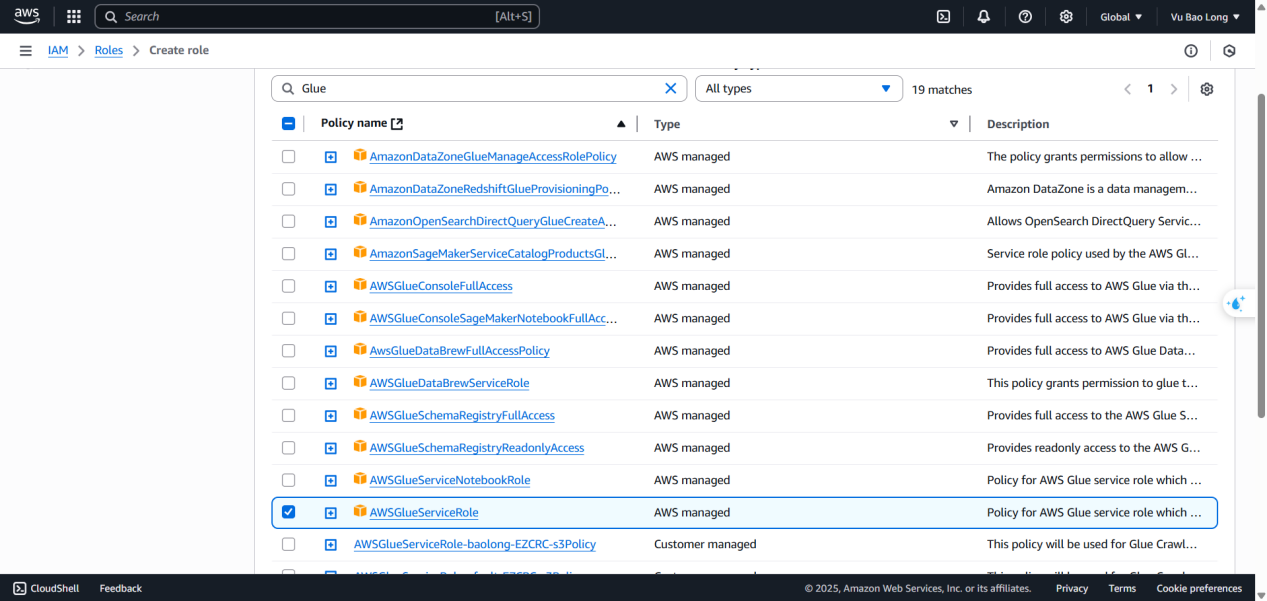Click the Description column header
The width and height of the screenshot is (1267, 601).
coord(1018,124)
